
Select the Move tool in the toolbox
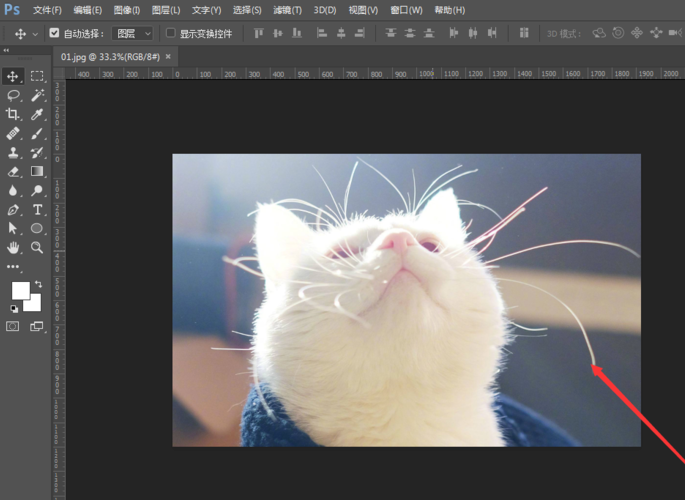coord(12,76)
